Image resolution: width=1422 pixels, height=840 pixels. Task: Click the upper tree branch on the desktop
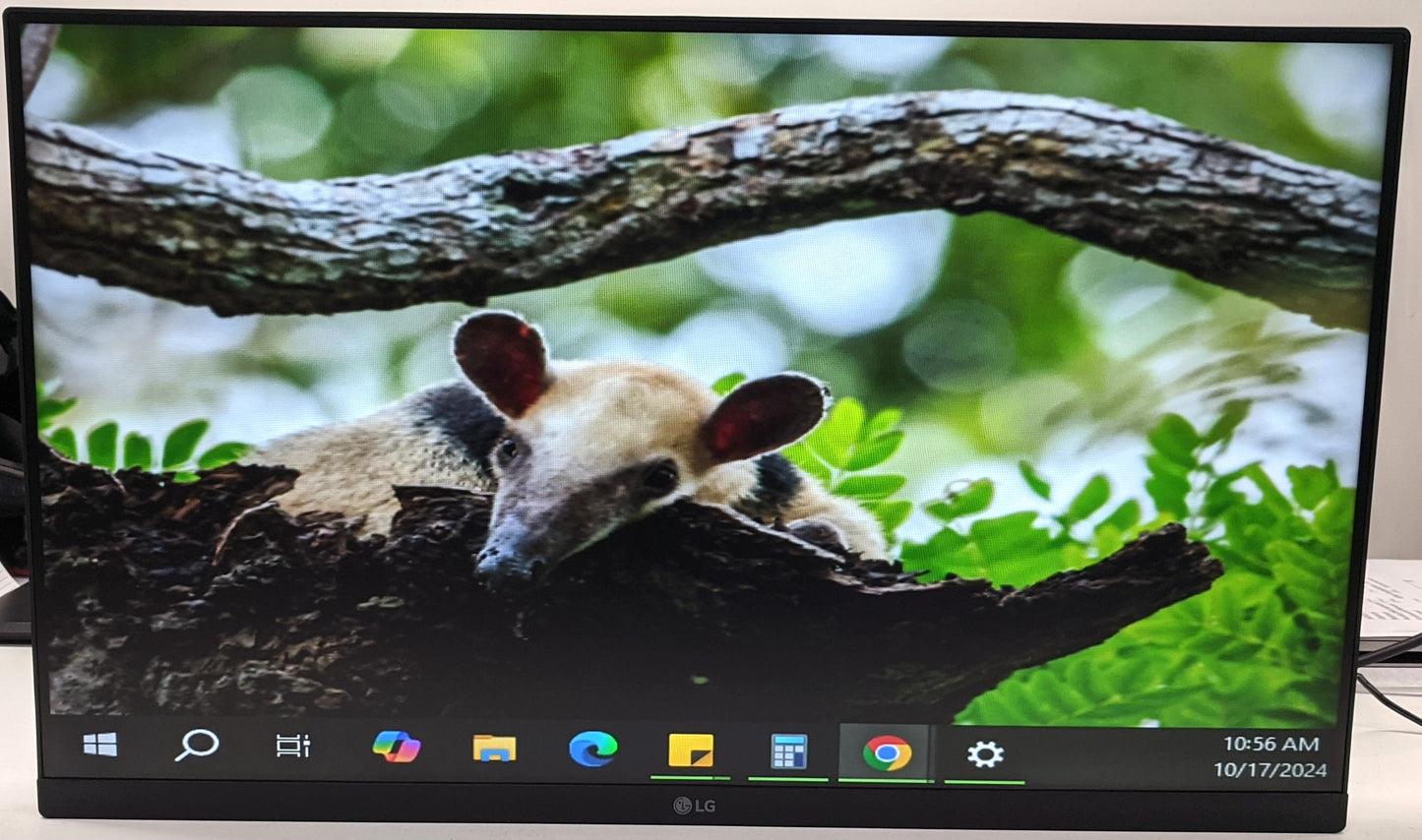[x=689, y=187]
